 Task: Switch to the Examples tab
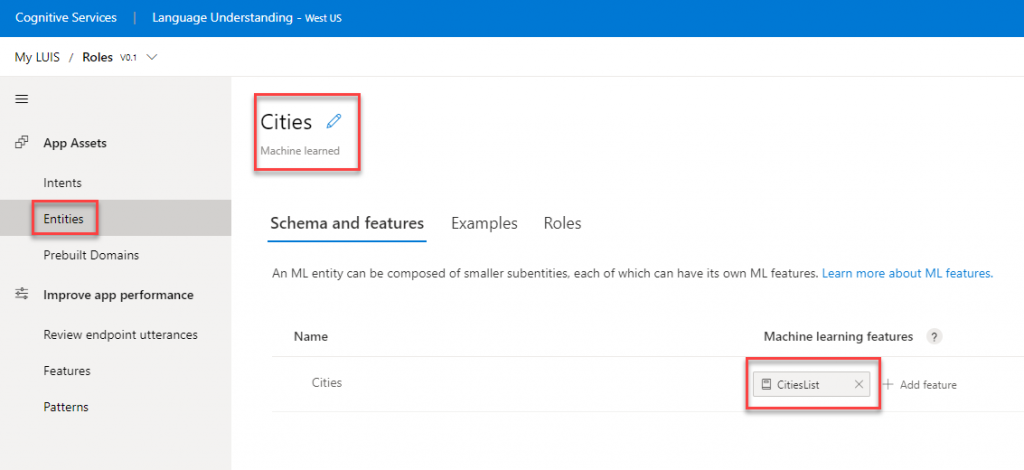(484, 223)
